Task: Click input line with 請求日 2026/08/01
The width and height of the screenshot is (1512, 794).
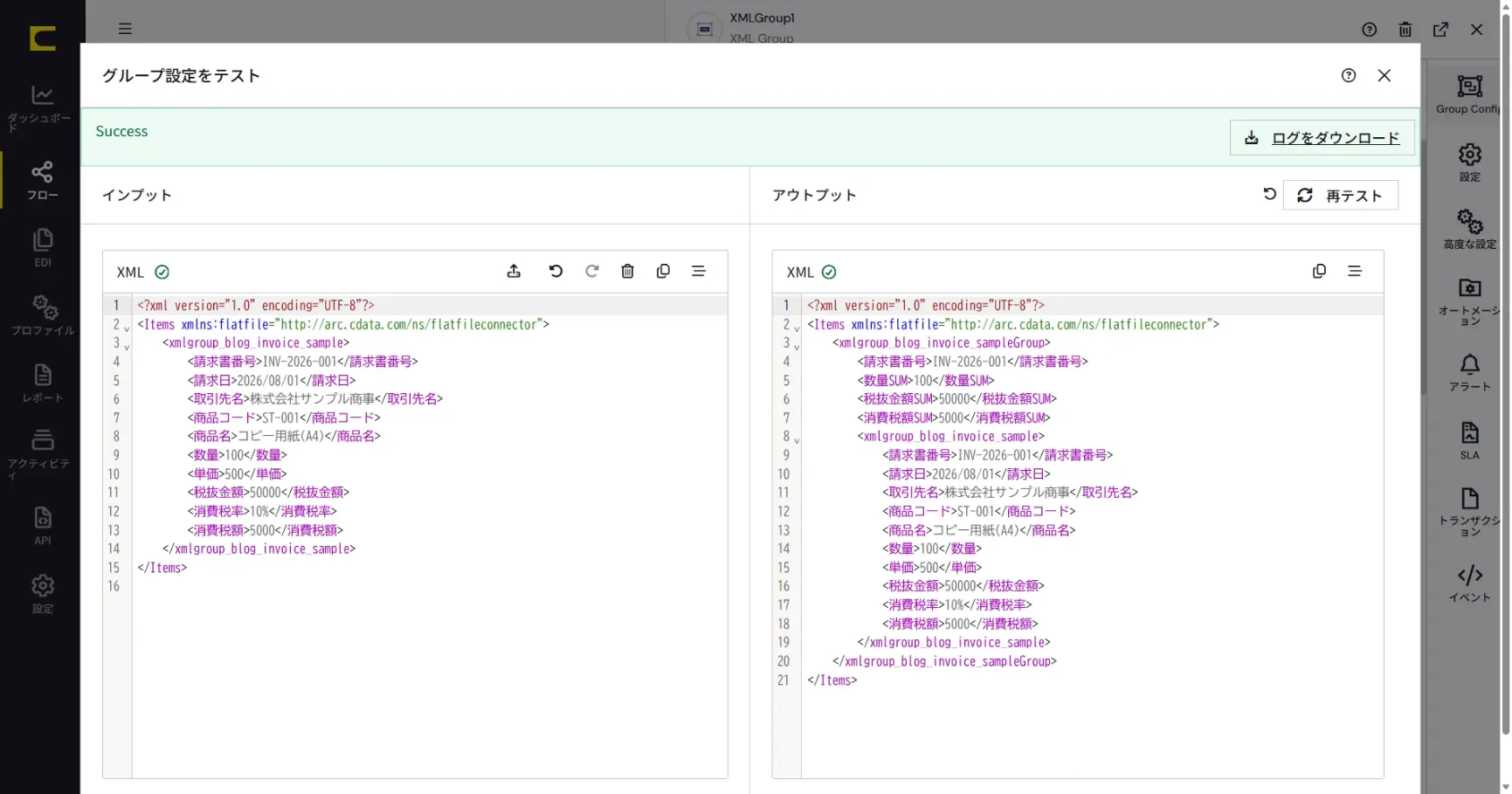Action: click(x=430, y=381)
